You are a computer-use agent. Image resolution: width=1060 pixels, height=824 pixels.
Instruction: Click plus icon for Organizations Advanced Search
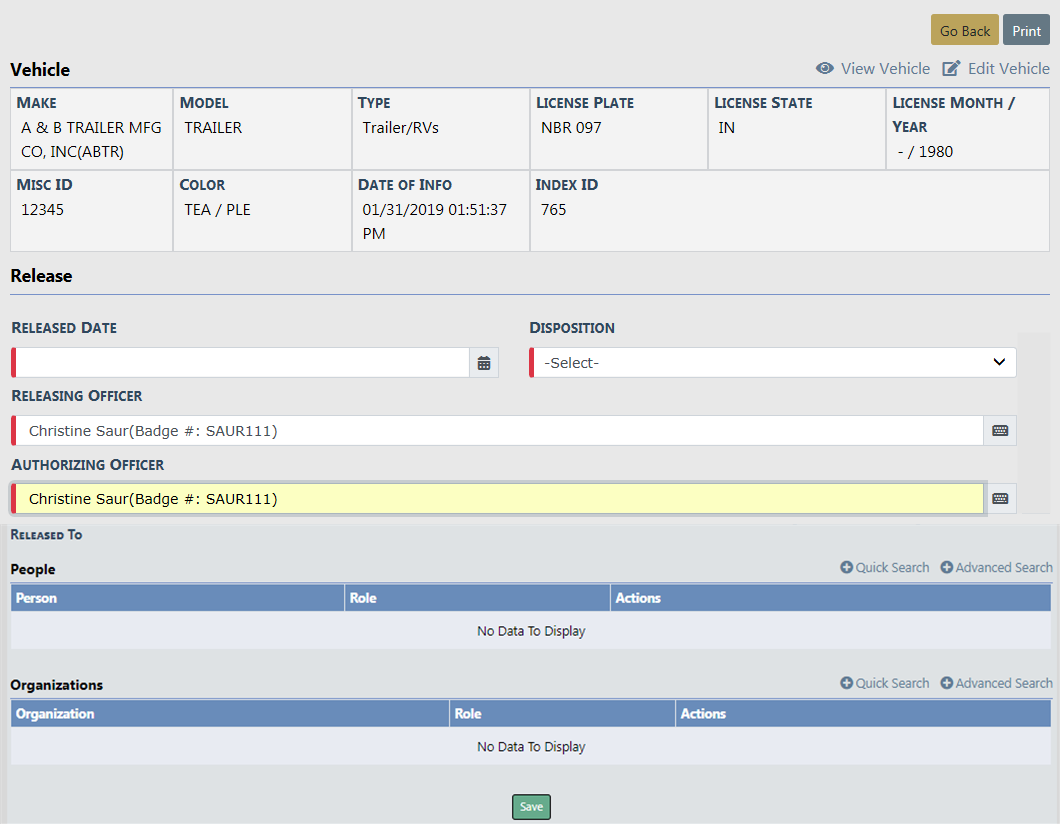pos(947,684)
